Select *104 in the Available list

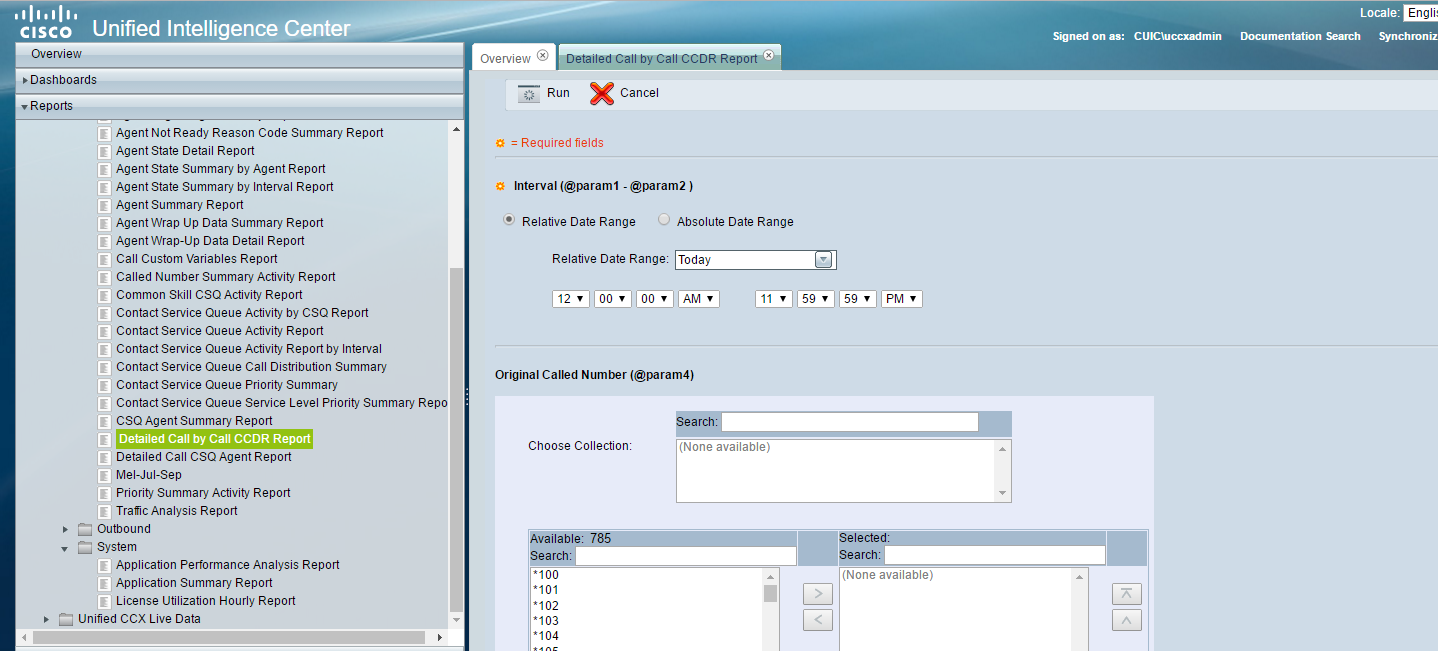[546, 635]
